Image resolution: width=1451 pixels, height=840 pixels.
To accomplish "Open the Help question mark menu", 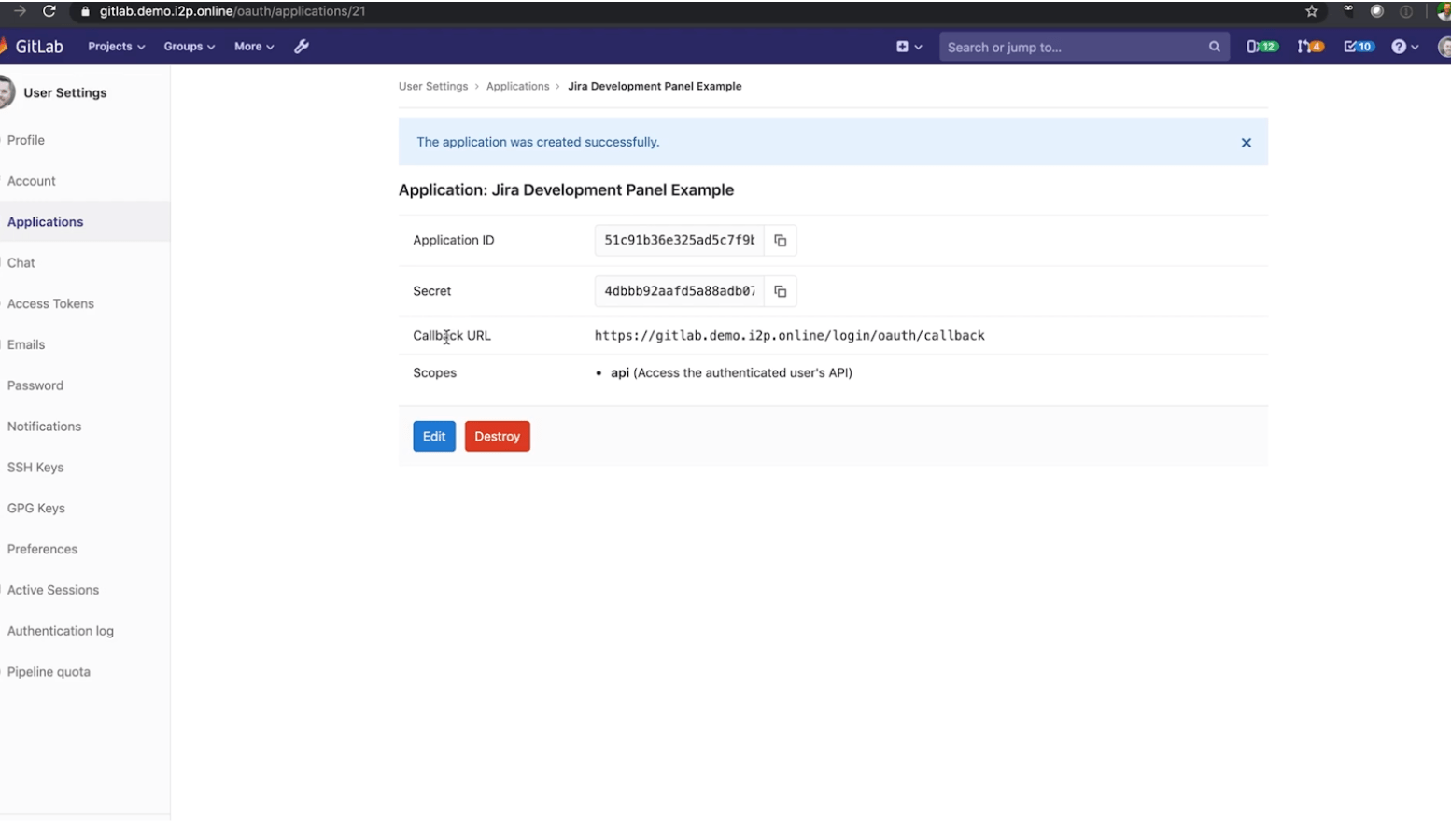I will coord(1404,47).
